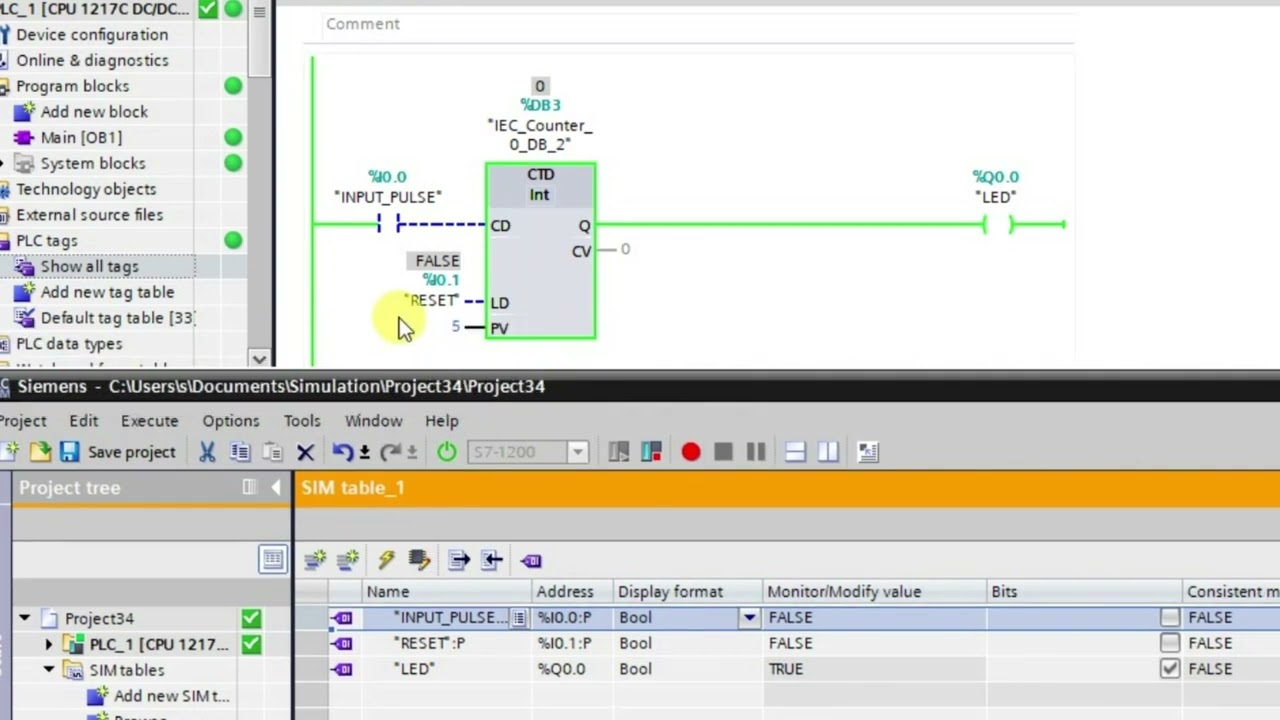Open the S7-1200 device dropdown

pyautogui.click(x=577, y=452)
